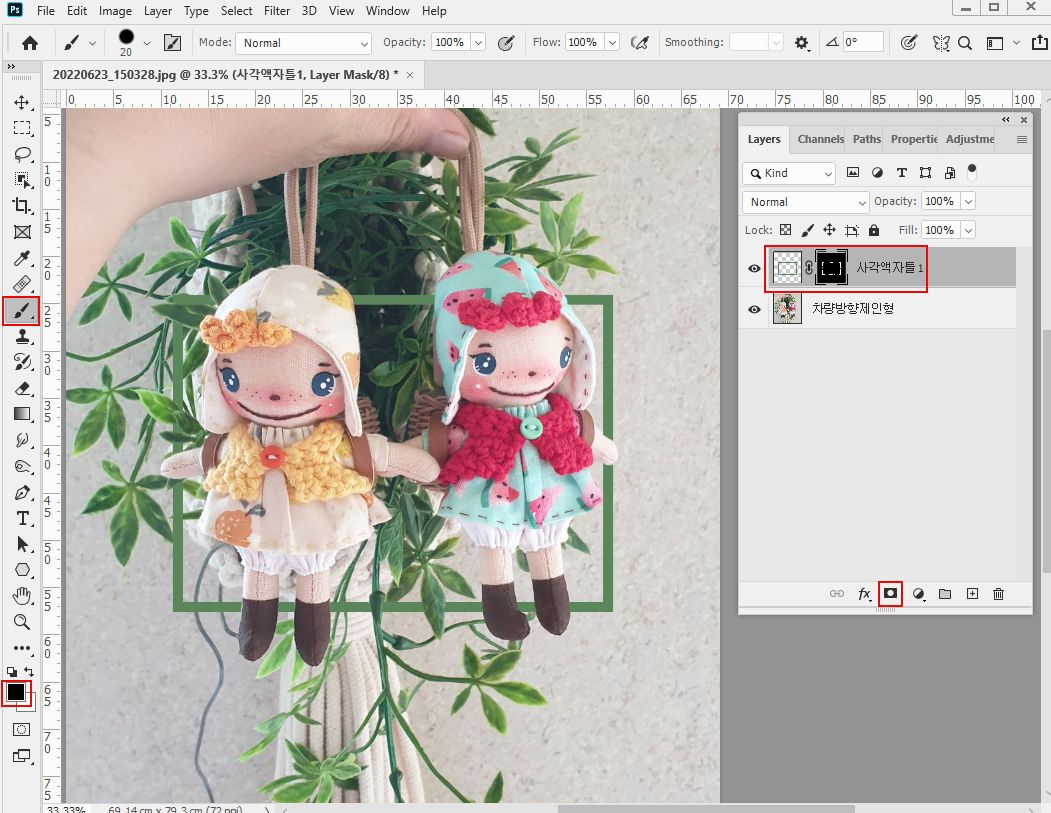The height and width of the screenshot is (813, 1051).
Task: Select the Crop tool
Action: coord(22,206)
